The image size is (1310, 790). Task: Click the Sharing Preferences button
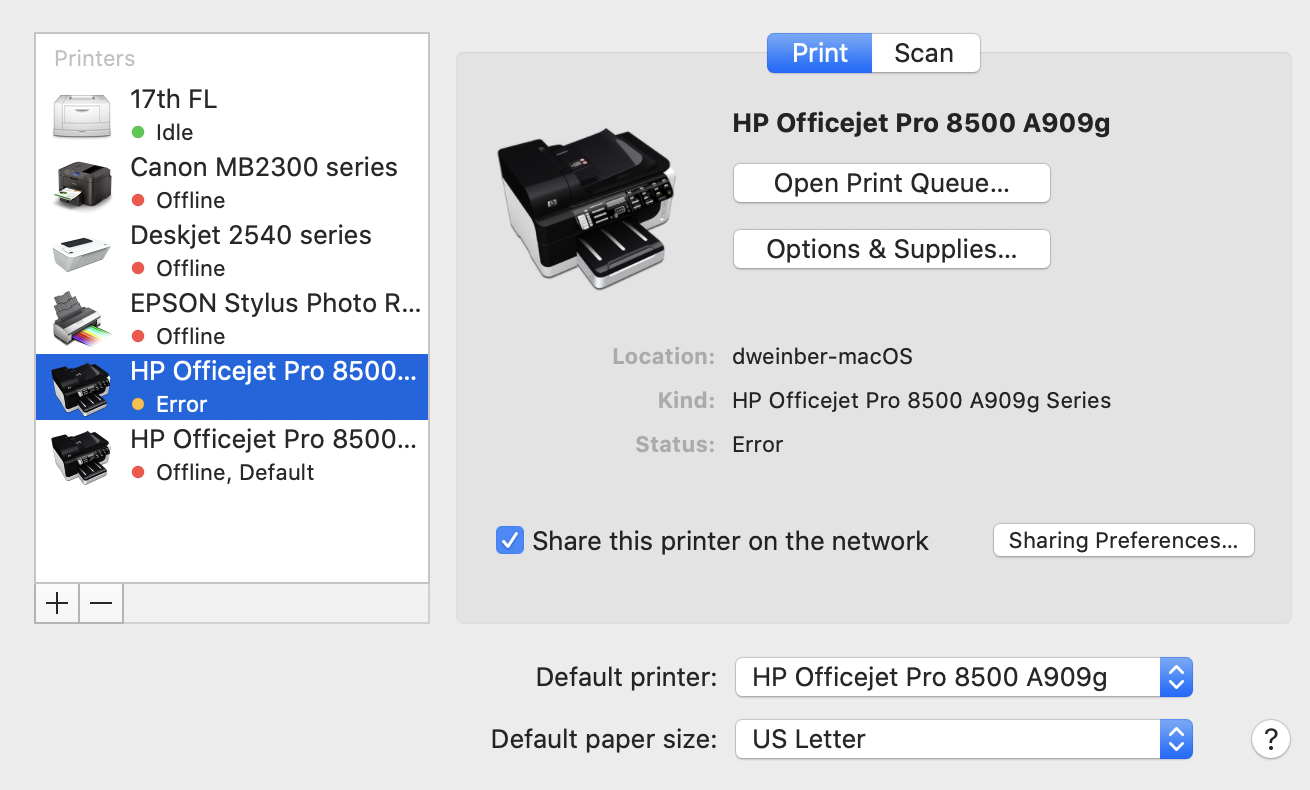tap(1123, 541)
